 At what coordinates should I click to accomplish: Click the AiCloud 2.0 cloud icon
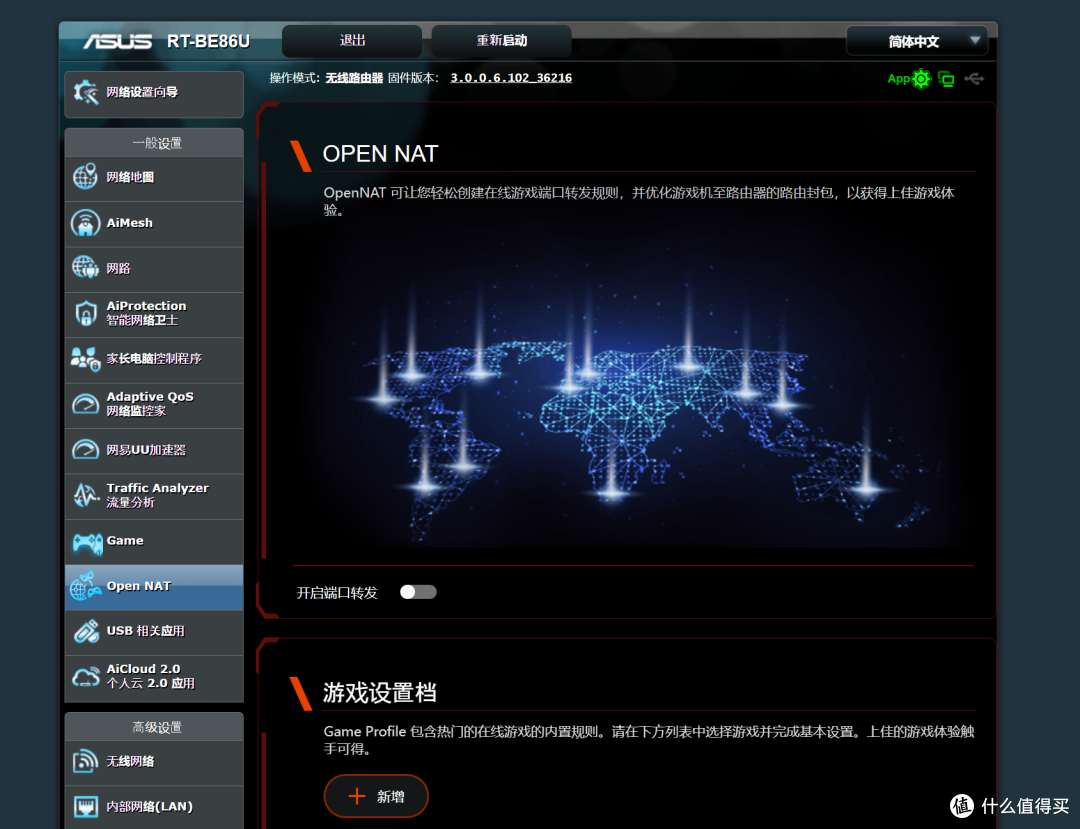click(x=85, y=677)
